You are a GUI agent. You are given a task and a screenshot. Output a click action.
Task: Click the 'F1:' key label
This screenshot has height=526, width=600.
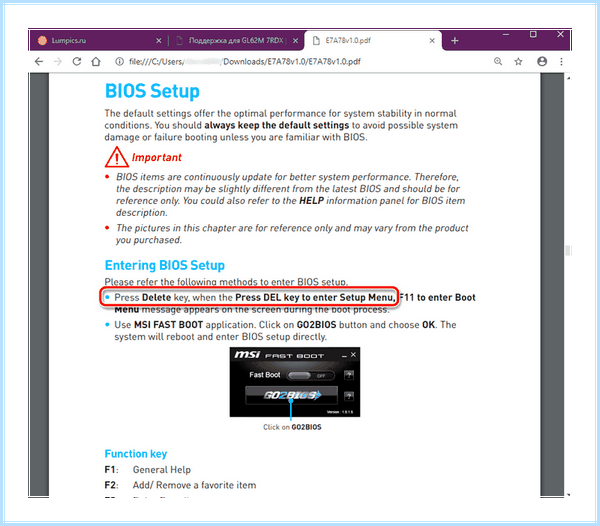[111, 470]
